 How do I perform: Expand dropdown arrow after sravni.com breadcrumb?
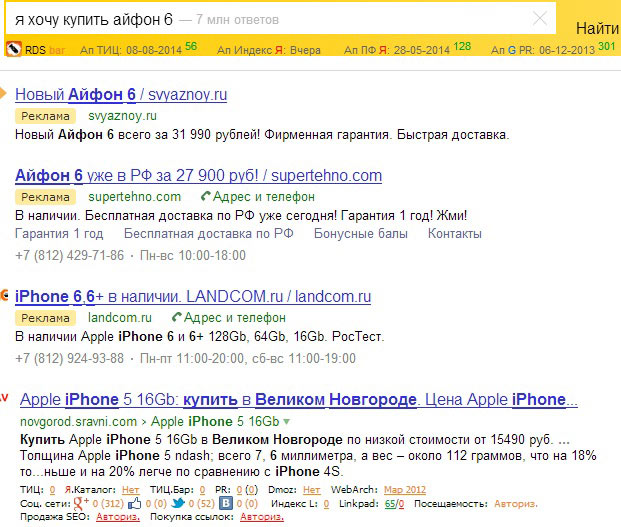click(x=287, y=422)
